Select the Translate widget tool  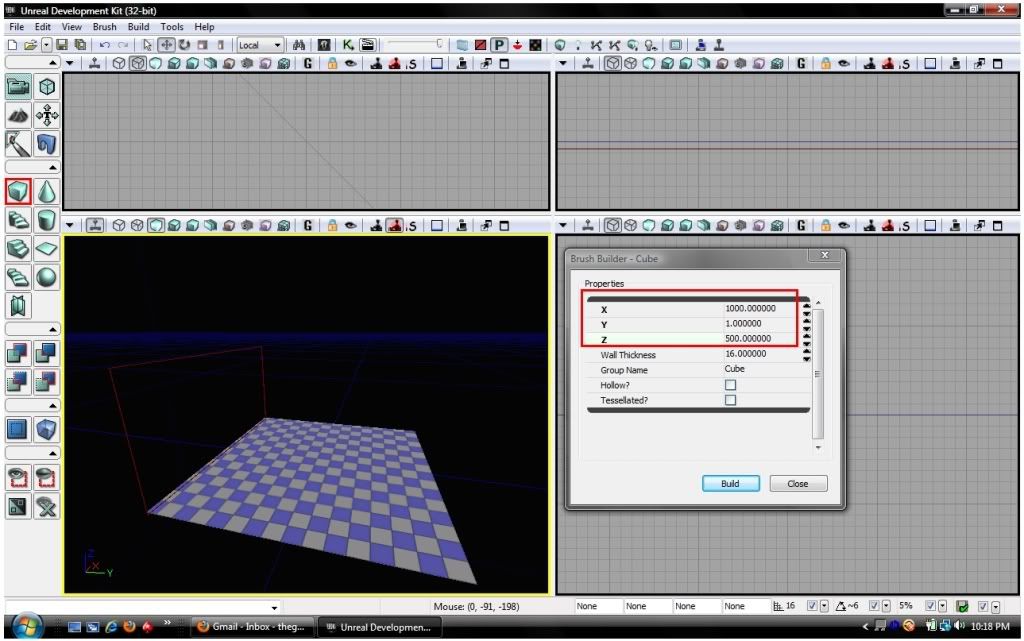pos(167,45)
